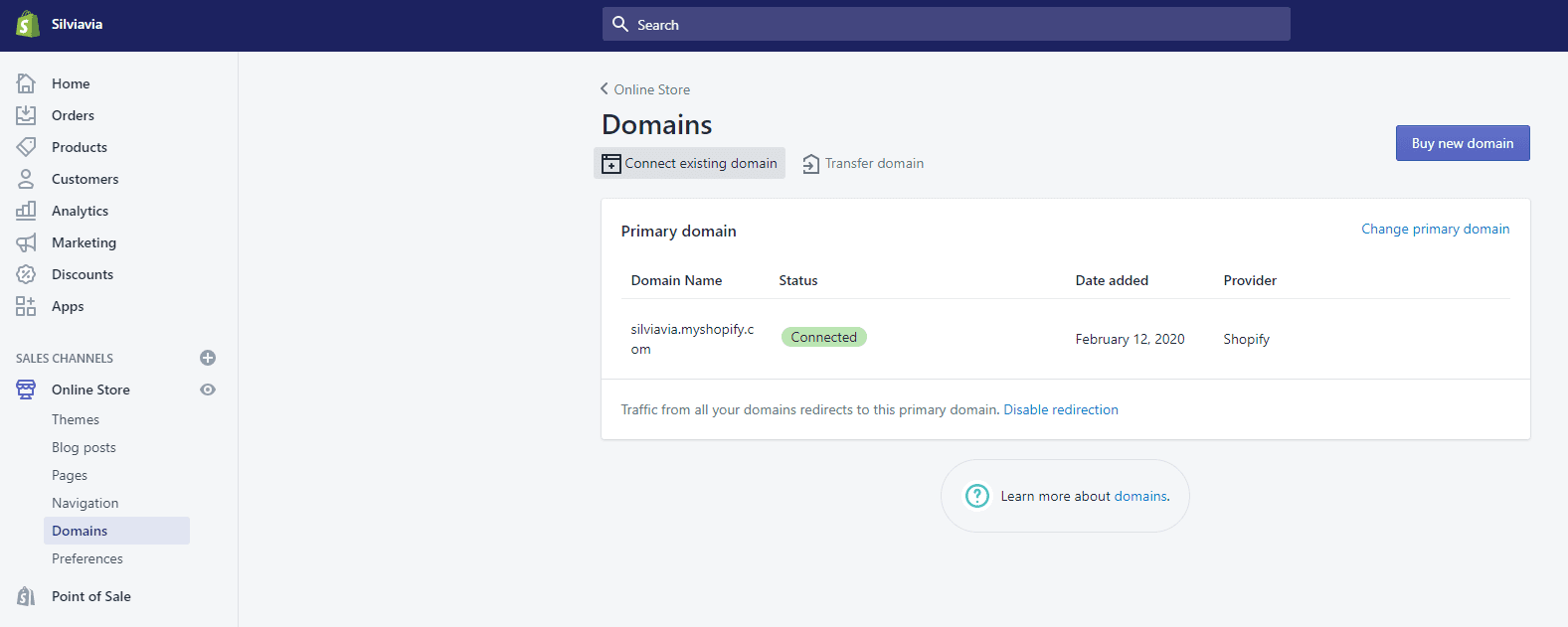Open Home via its house icon

(26, 83)
